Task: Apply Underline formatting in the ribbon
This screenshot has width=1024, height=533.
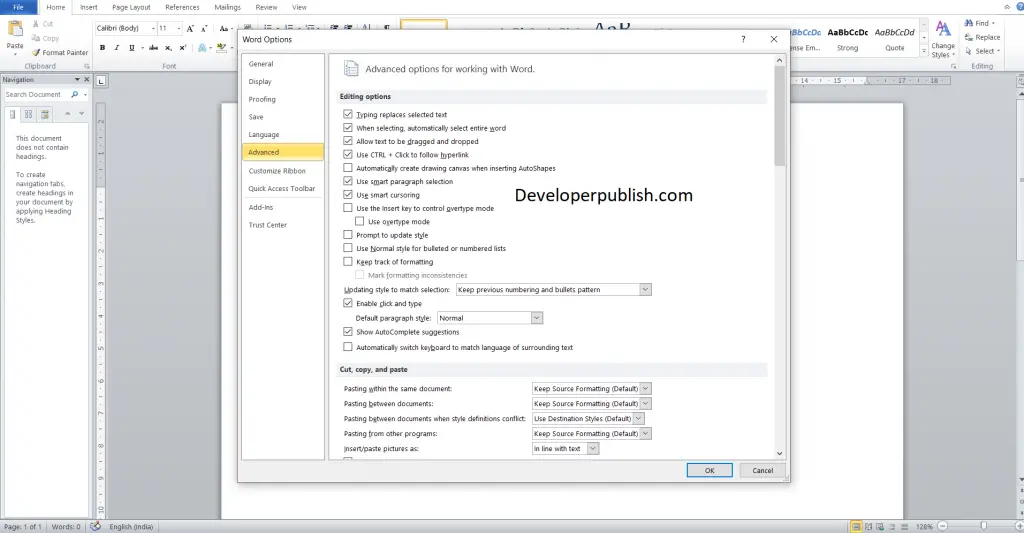Action: pos(131,48)
